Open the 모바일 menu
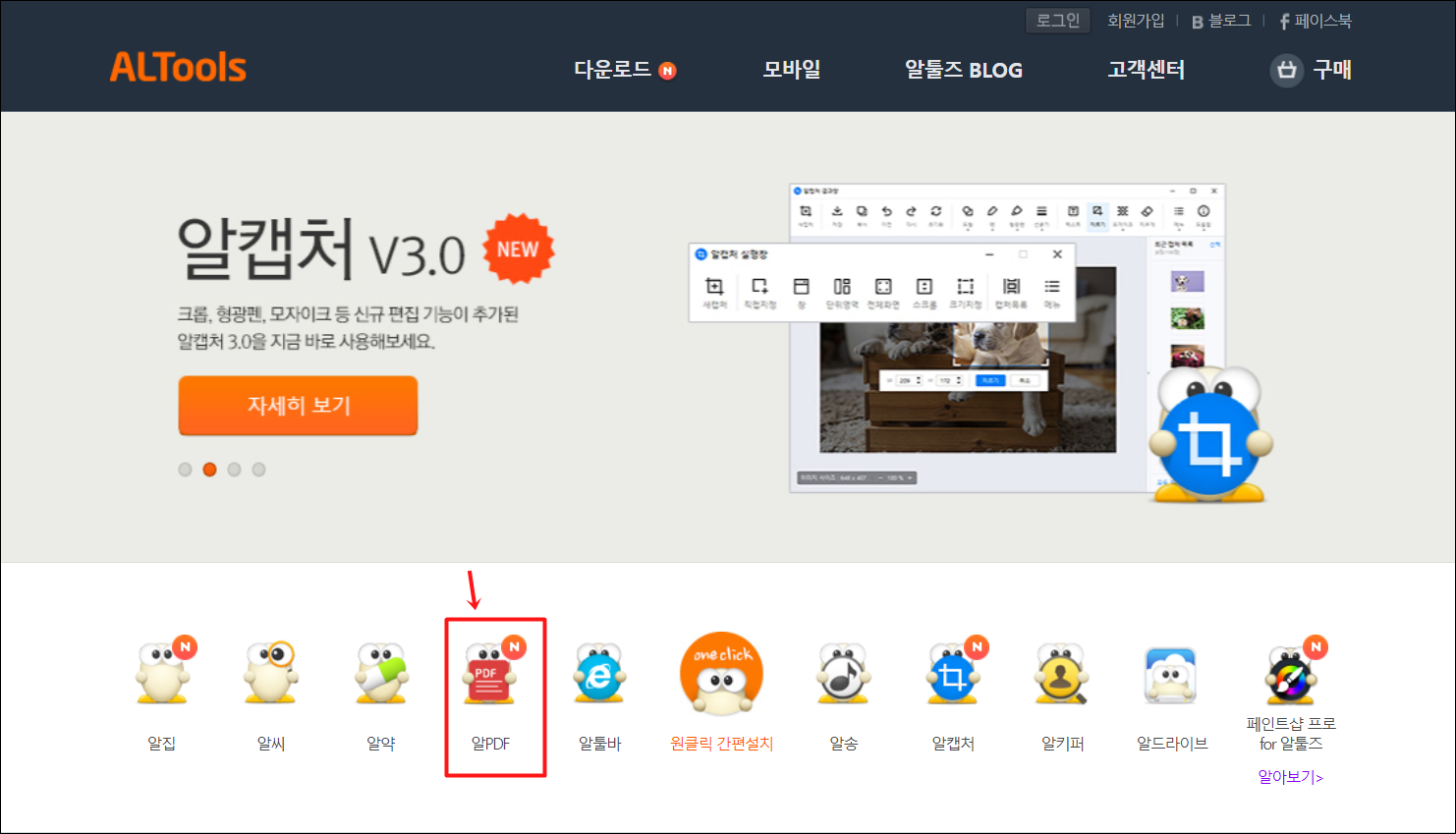The image size is (1456, 834). (x=792, y=70)
